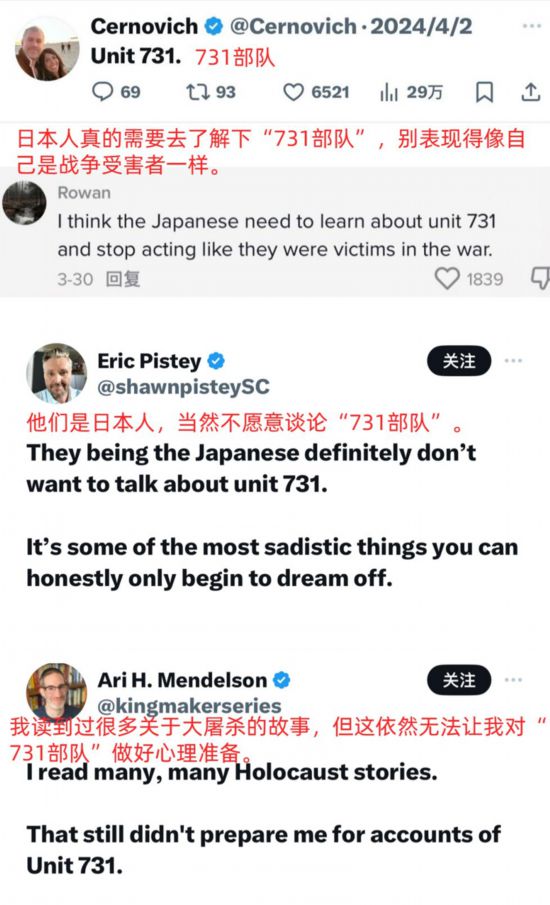View analytics for Cernovich's tweet
Screen dimensions: 550x905
click(x=389, y=92)
